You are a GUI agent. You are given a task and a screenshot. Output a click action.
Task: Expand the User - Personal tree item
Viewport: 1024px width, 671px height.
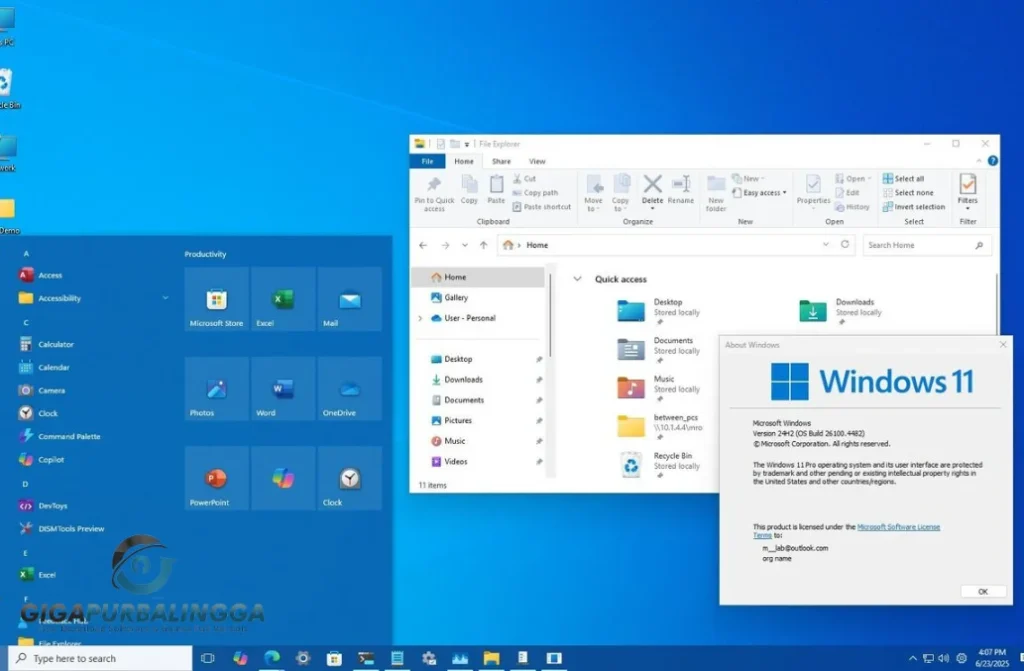[x=419, y=318]
